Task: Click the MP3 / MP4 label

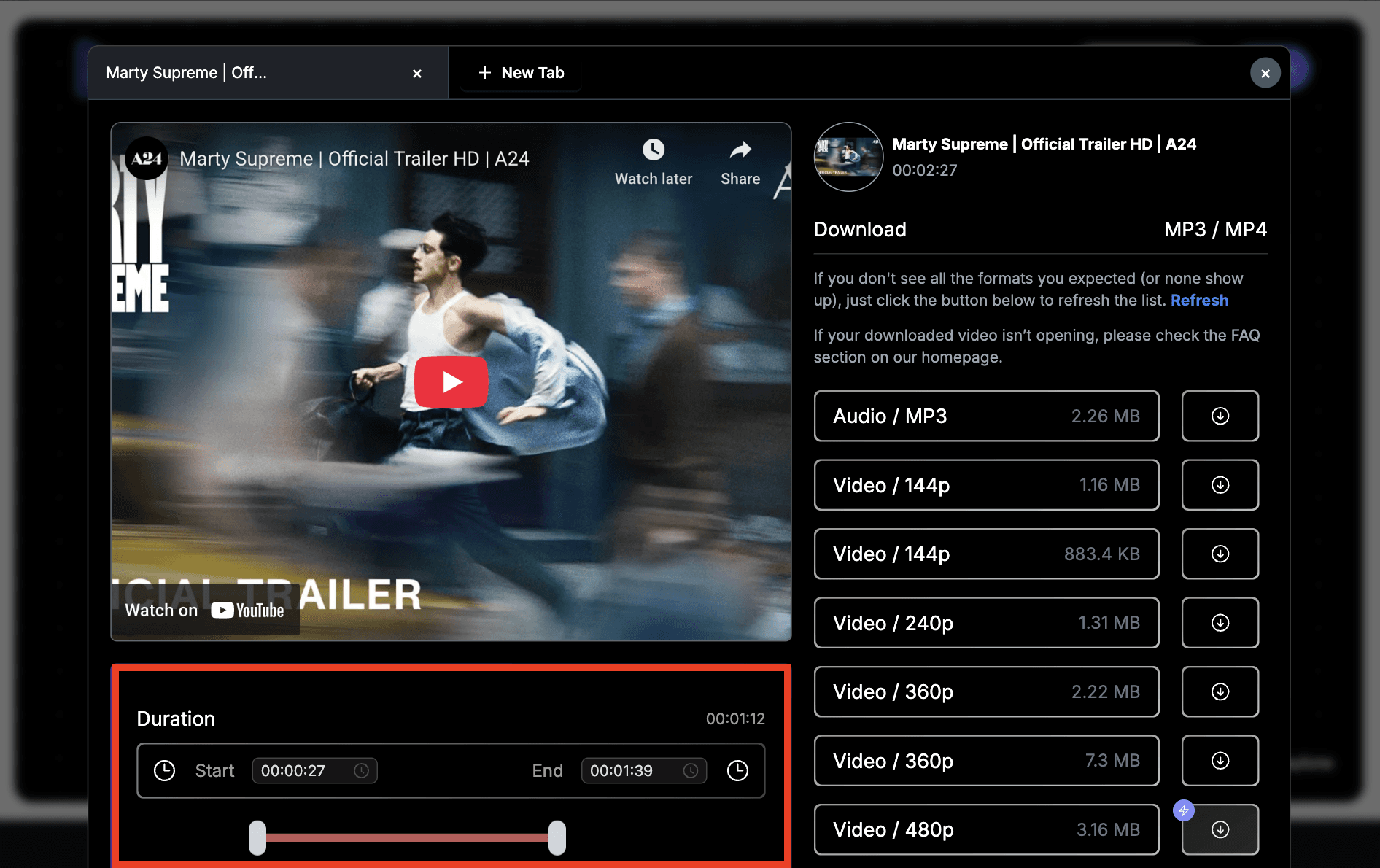Action: (x=1215, y=230)
